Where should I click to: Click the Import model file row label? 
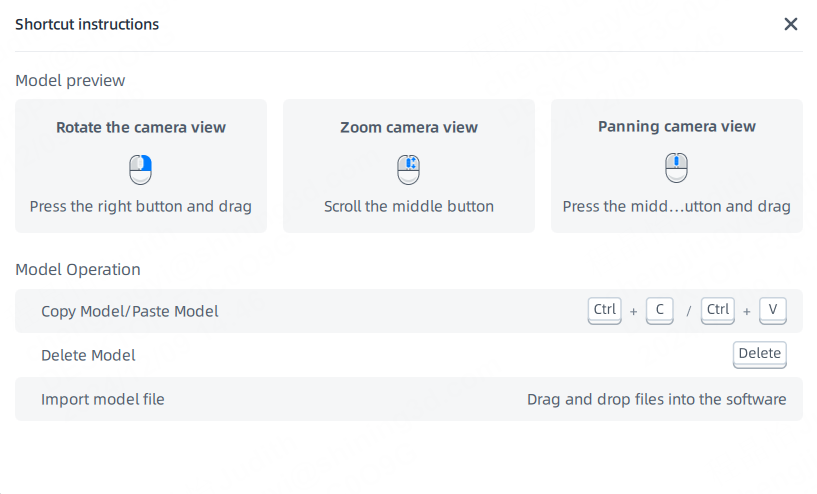[x=103, y=399]
